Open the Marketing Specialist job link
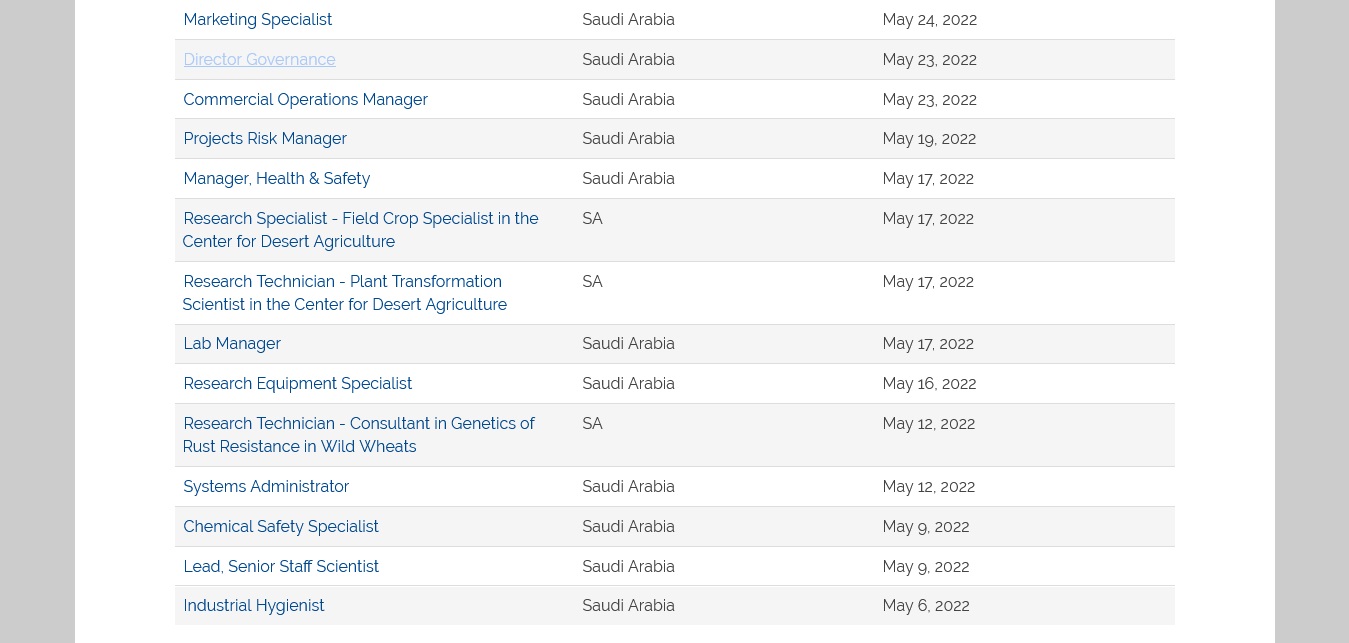Image resolution: width=1349 pixels, height=643 pixels. pyautogui.click(x=257, y=20)
